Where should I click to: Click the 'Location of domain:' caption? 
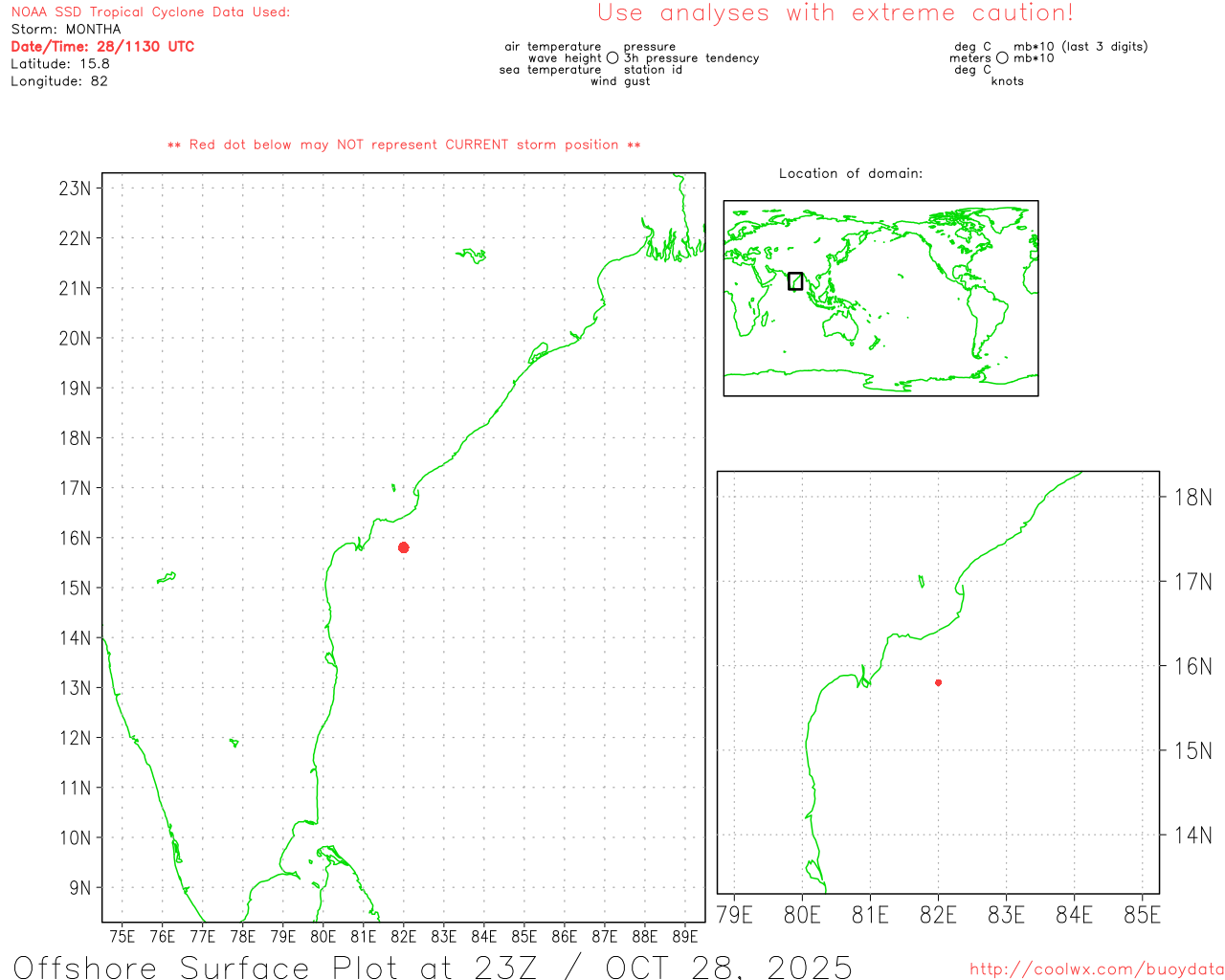click(851, 173)
